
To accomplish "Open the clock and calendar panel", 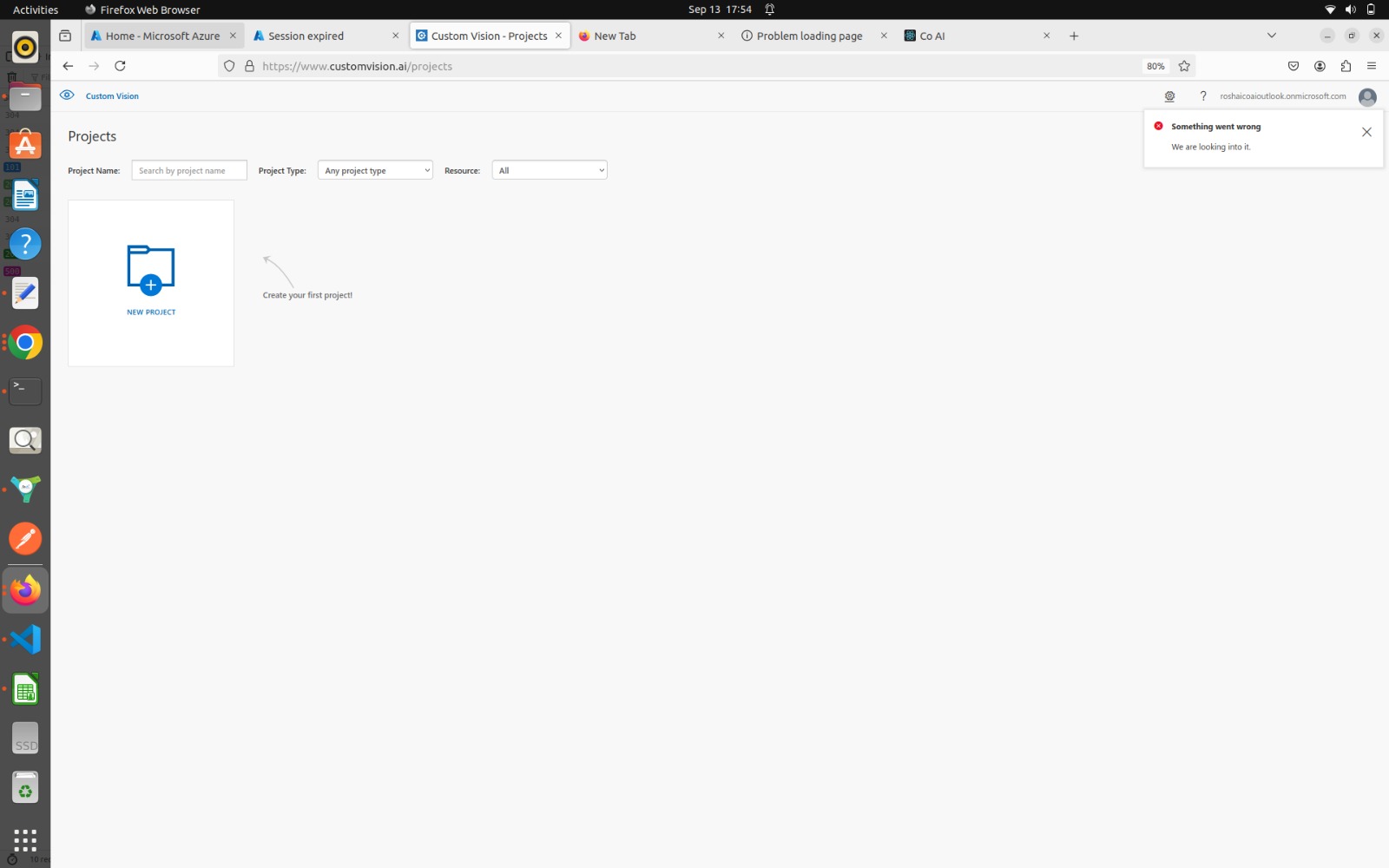I will pyautogui.click(x=720, y=10).
